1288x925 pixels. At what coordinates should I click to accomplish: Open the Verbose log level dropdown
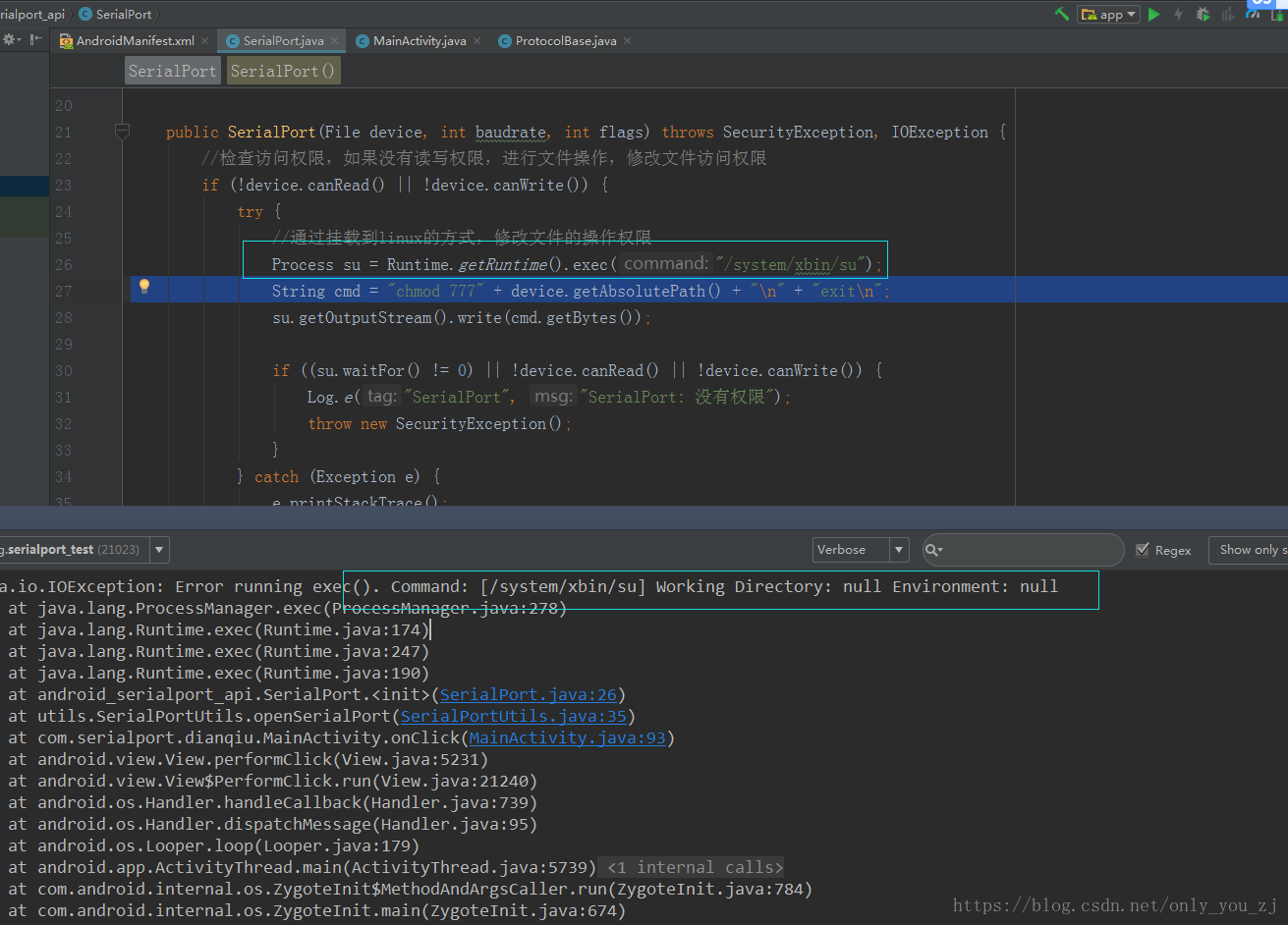pyautogui.click(x=861, y=550)
